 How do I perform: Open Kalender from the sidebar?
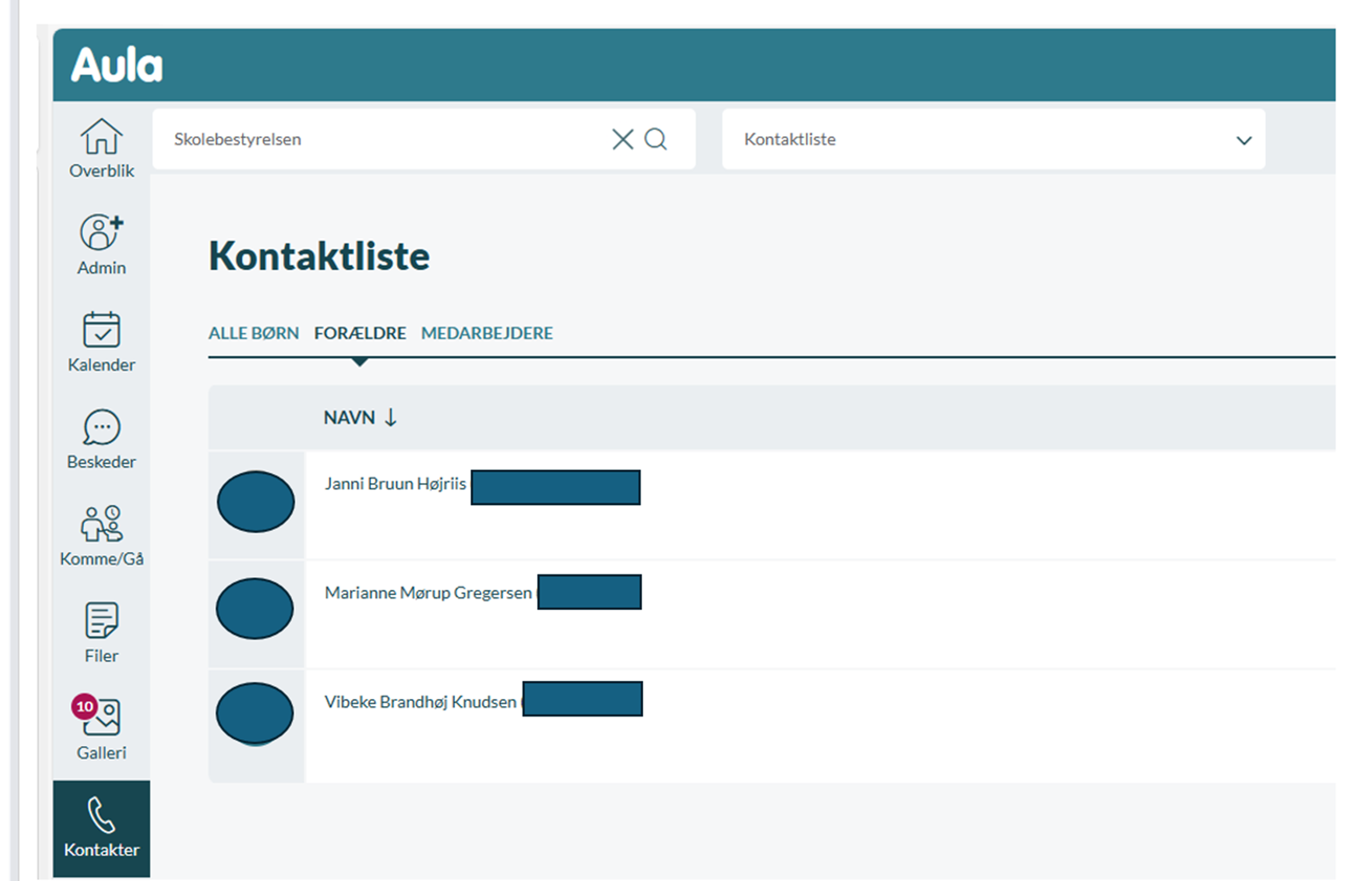point(101,341)
